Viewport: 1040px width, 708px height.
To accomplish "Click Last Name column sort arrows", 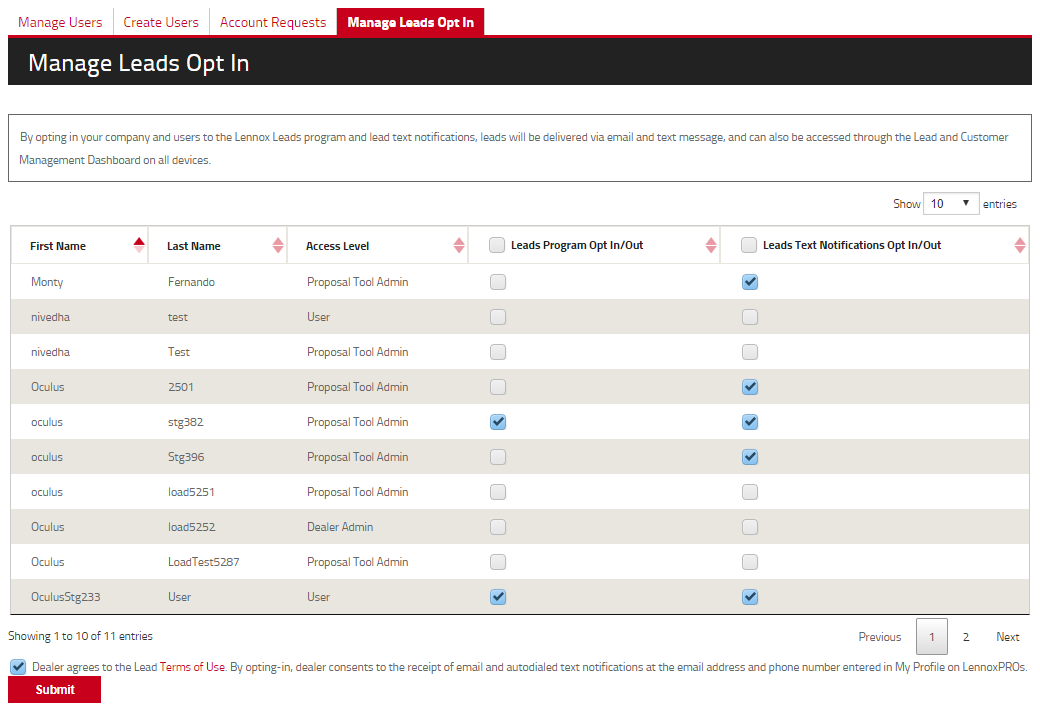I will point(278,245).
